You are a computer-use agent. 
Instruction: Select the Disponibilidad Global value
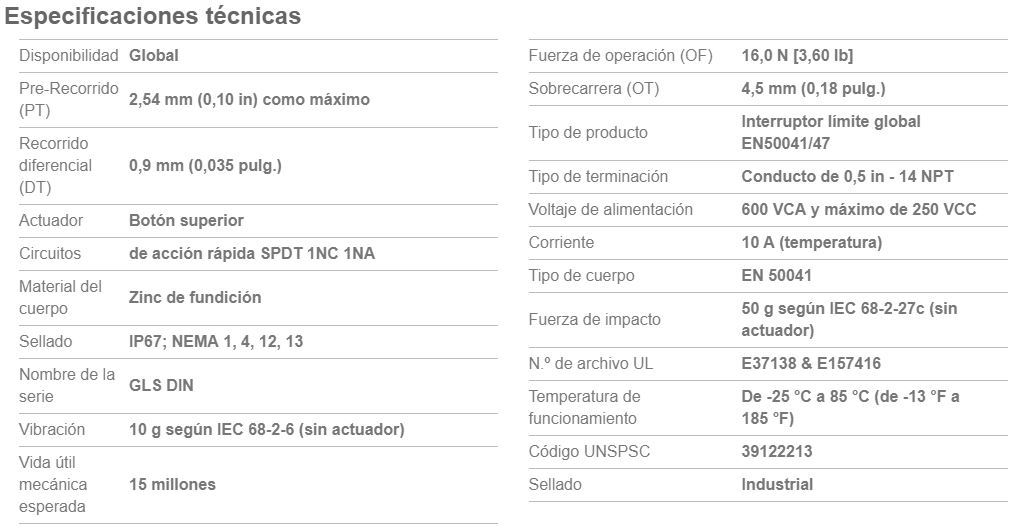(154, 56)
